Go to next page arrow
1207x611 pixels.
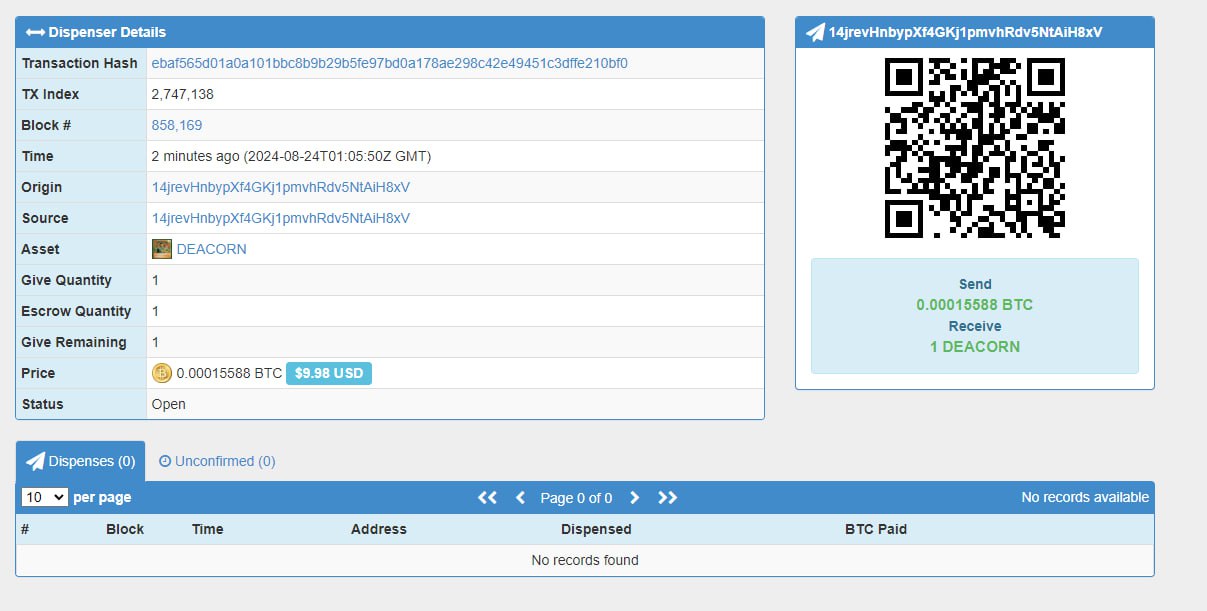[x=634, y=497]
